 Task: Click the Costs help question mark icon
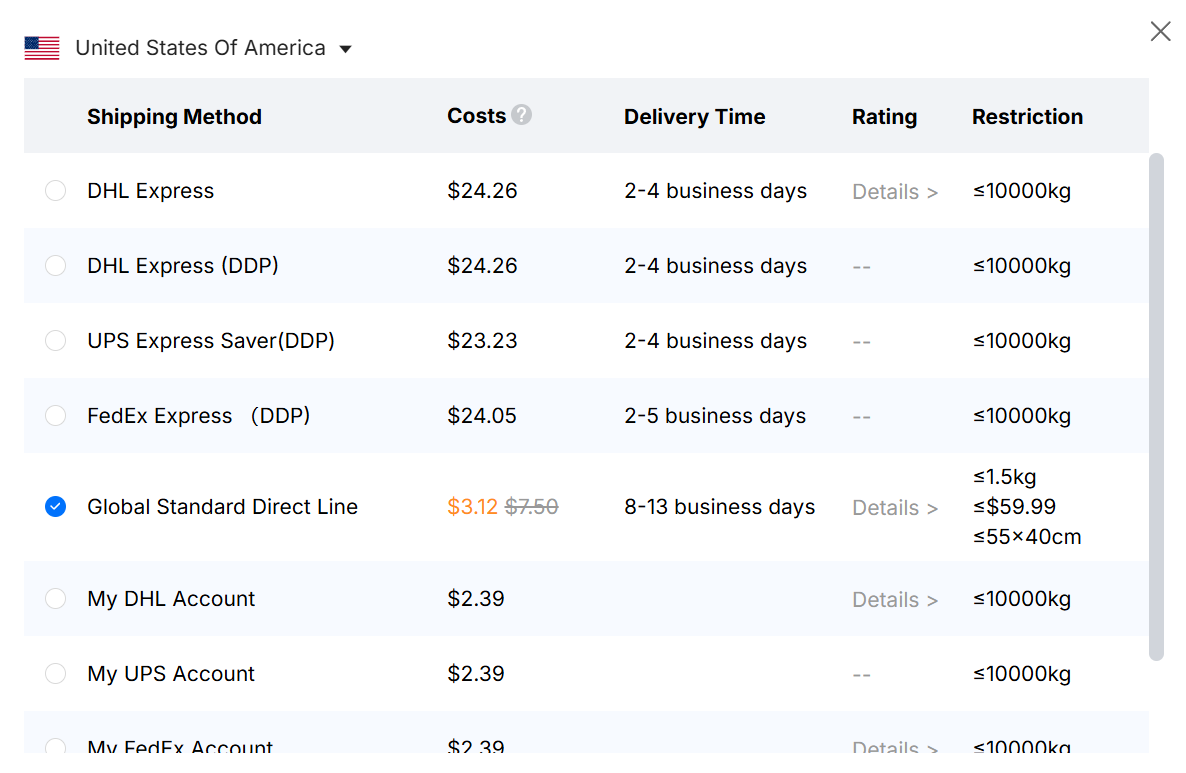click(x=521, y=115)
